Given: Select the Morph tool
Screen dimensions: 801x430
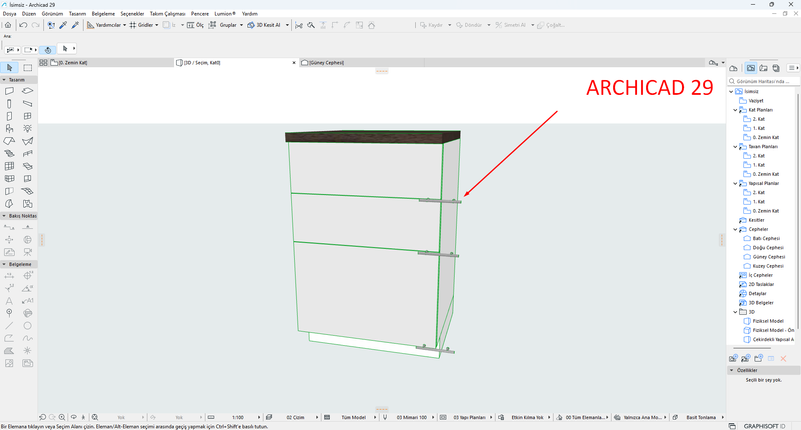Looking at the screenshot, I should point(9,204).
